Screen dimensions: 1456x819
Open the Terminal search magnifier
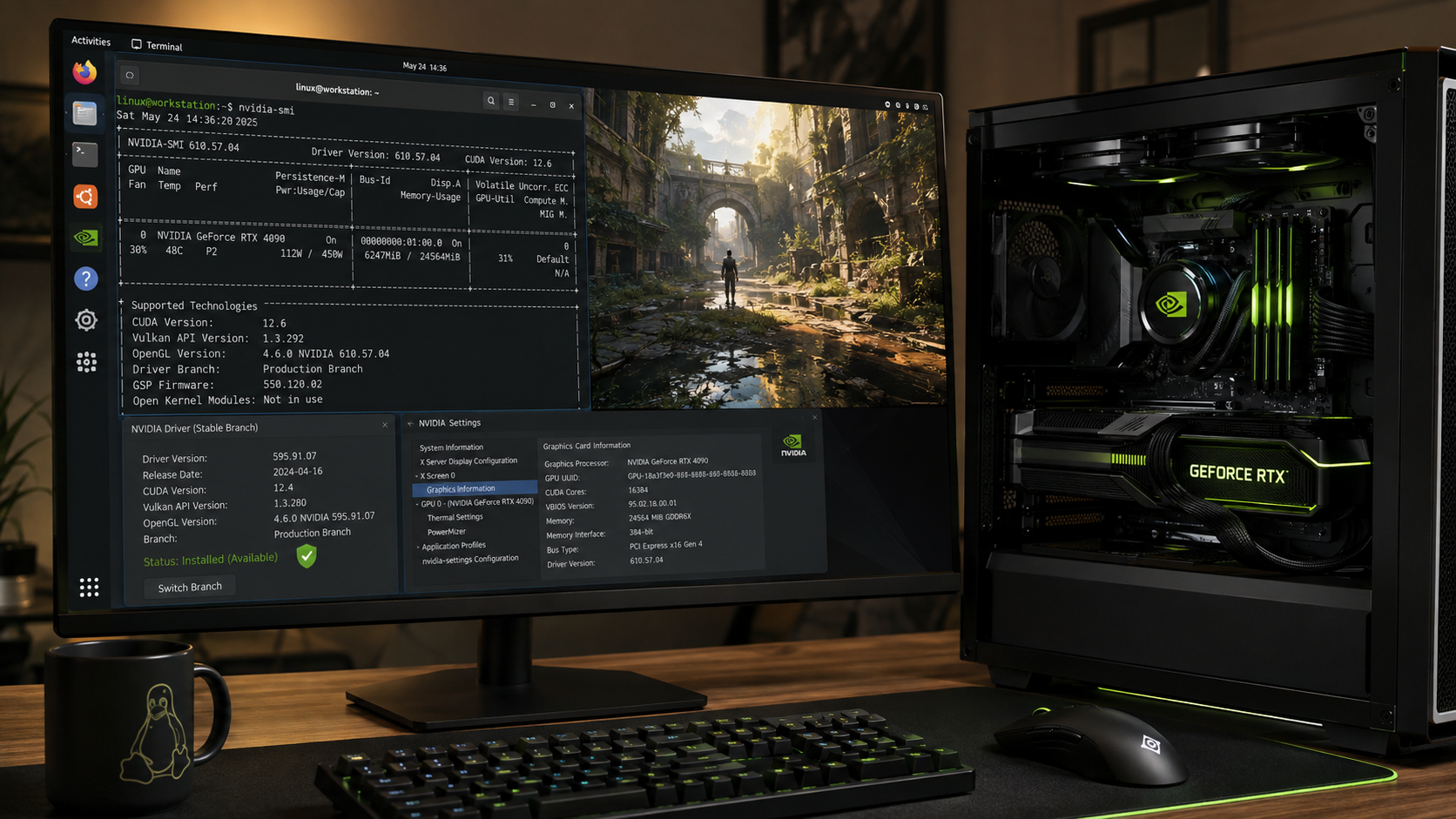click(491, 101)
